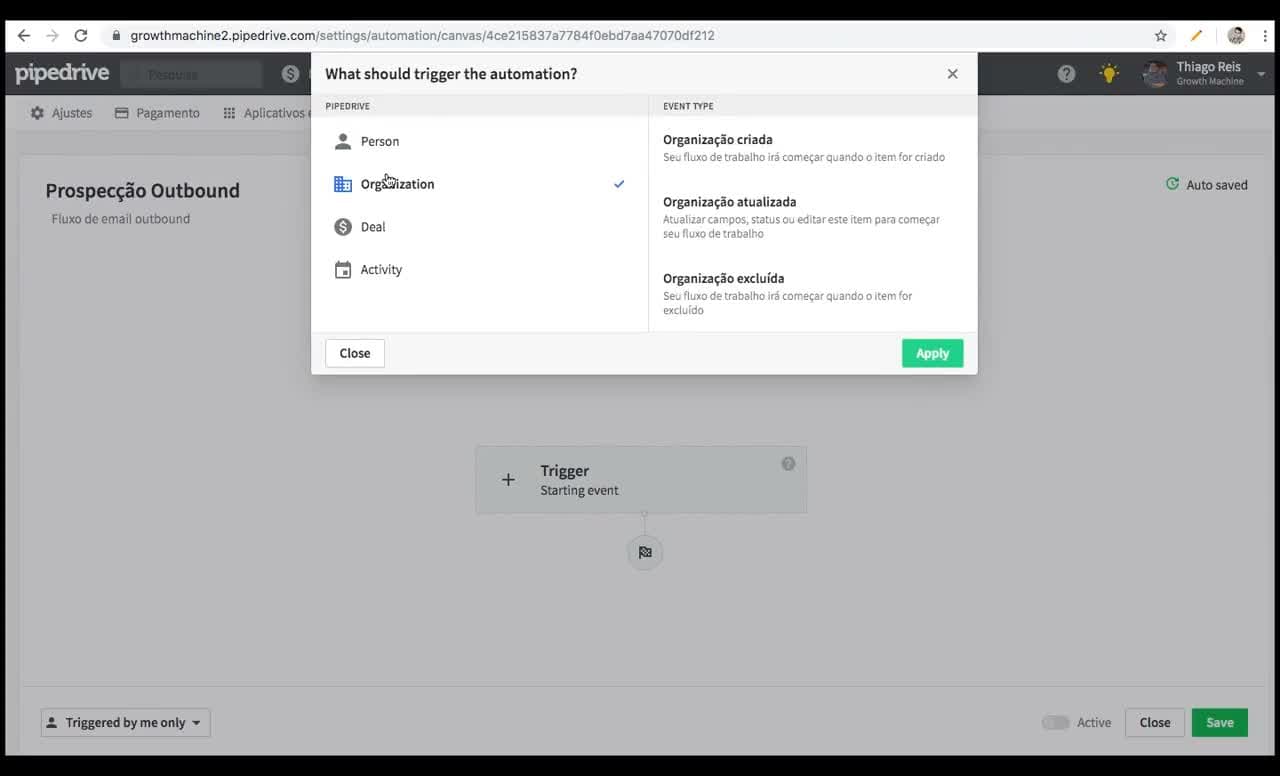
Task: Toggle the Active automation switch
Action: coord(1055,722)
